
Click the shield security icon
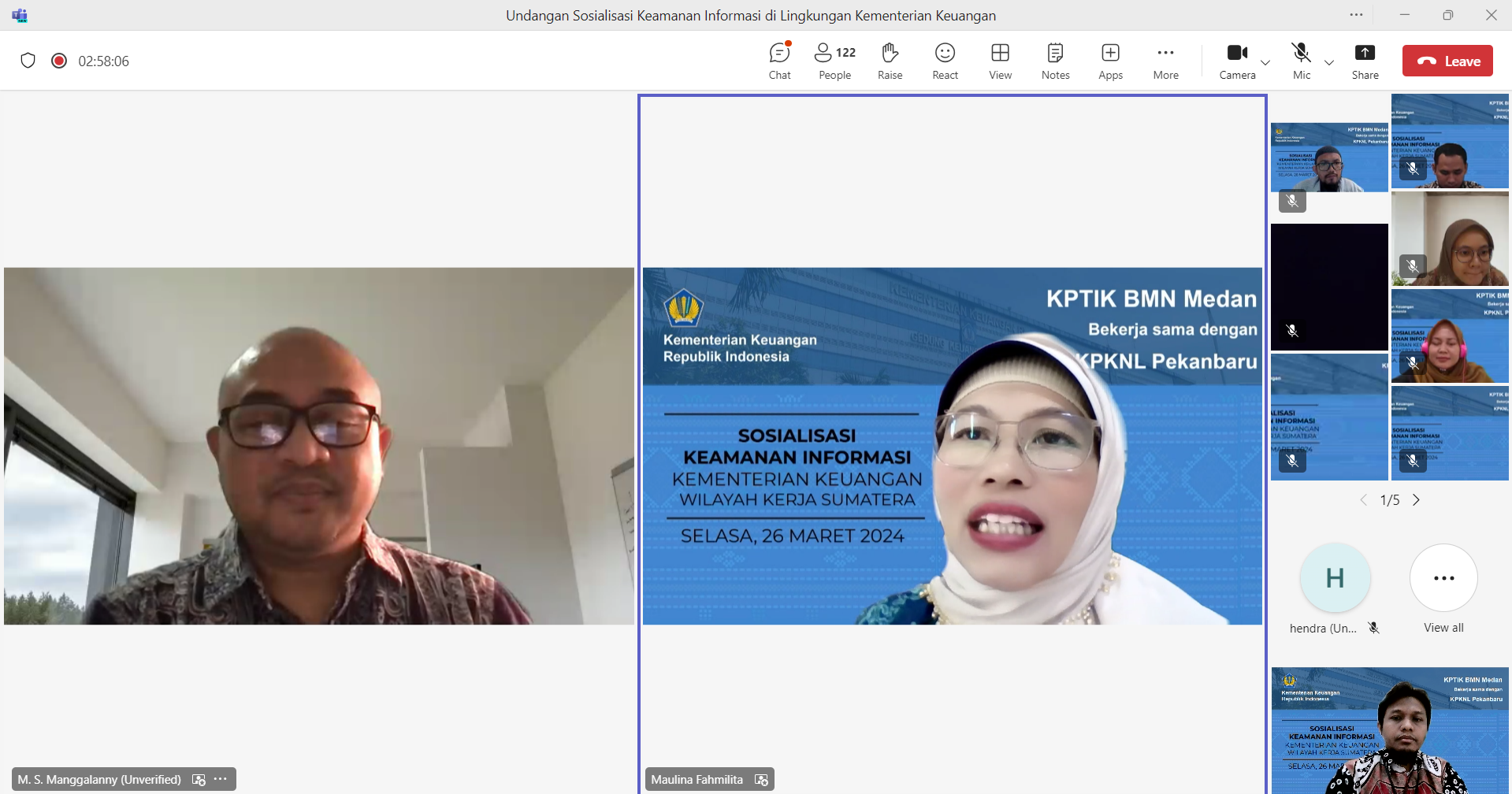tap(28, 61)
